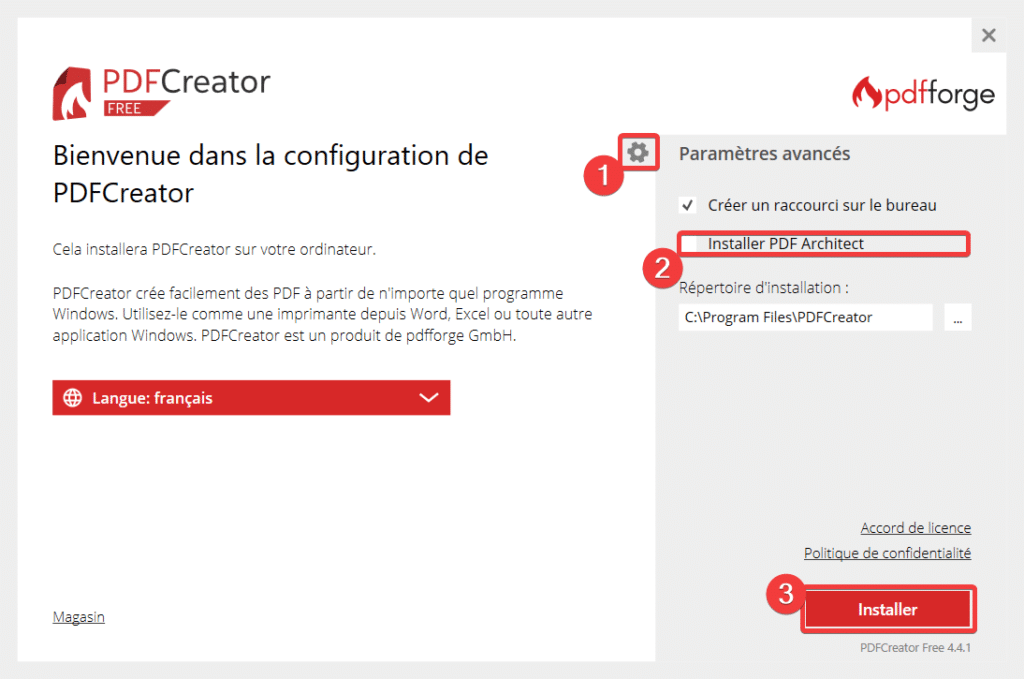
Task: Open the Magasin link
Action: pyautogui.click(x=78, y=617)
